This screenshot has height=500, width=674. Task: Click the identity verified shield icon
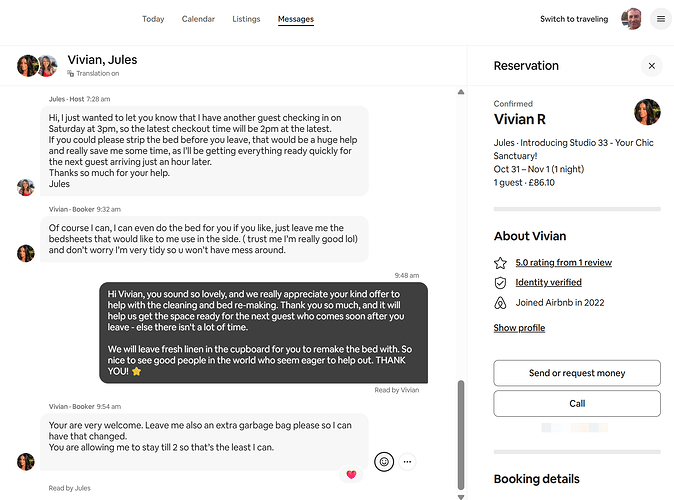(x=500, y=283)
